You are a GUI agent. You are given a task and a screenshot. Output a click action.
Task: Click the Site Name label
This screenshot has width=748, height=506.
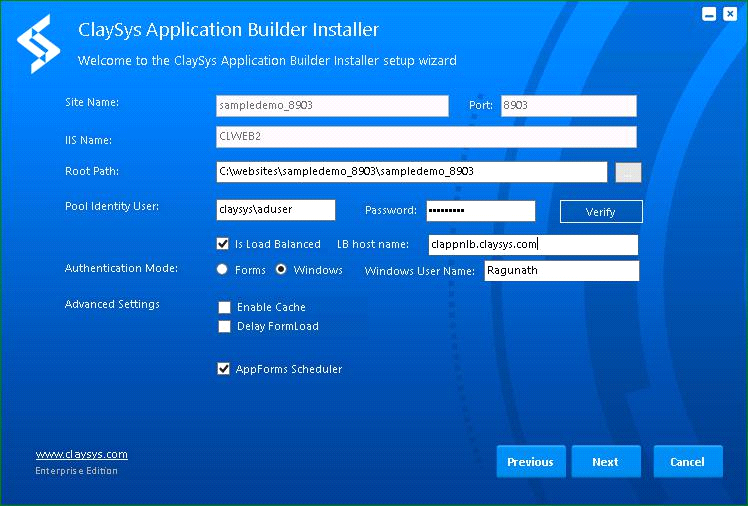pyautogui.click(x=92, y=102)
